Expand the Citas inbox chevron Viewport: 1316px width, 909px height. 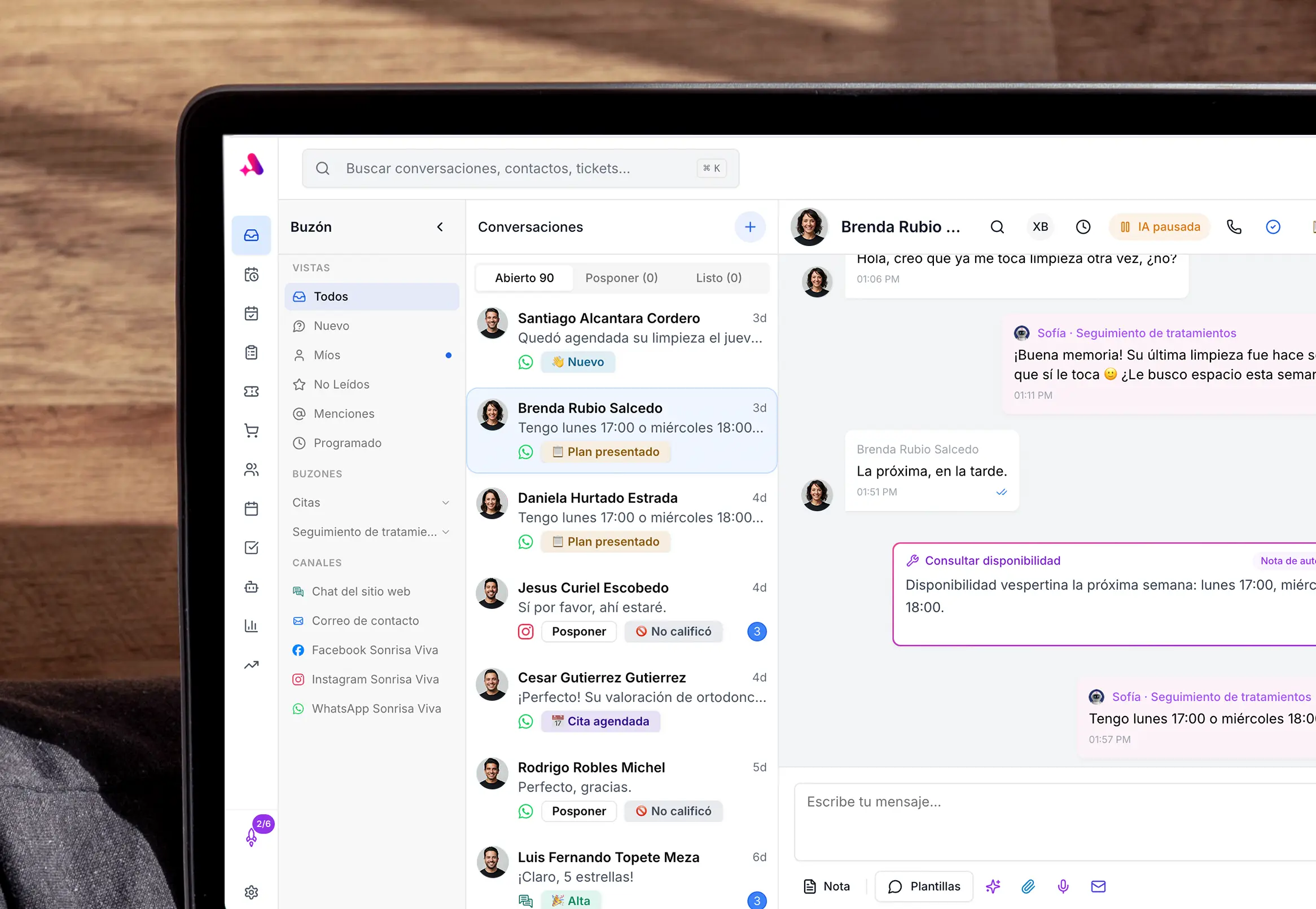click(x=446, y=502)
